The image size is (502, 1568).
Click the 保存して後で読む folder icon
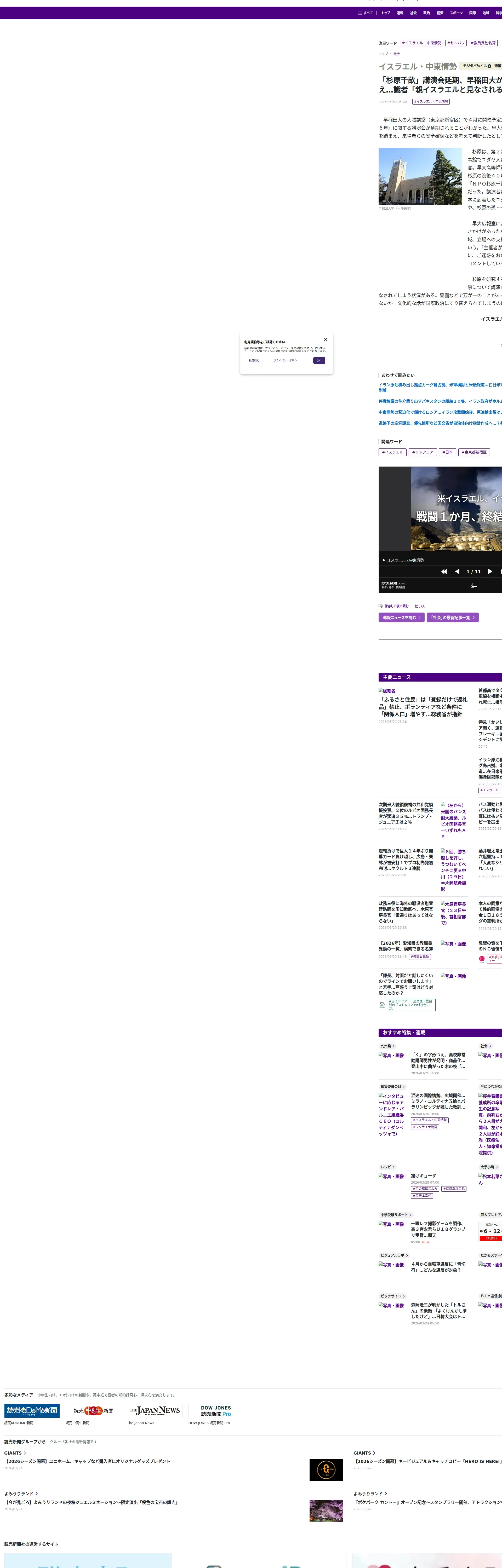(381, 606)
